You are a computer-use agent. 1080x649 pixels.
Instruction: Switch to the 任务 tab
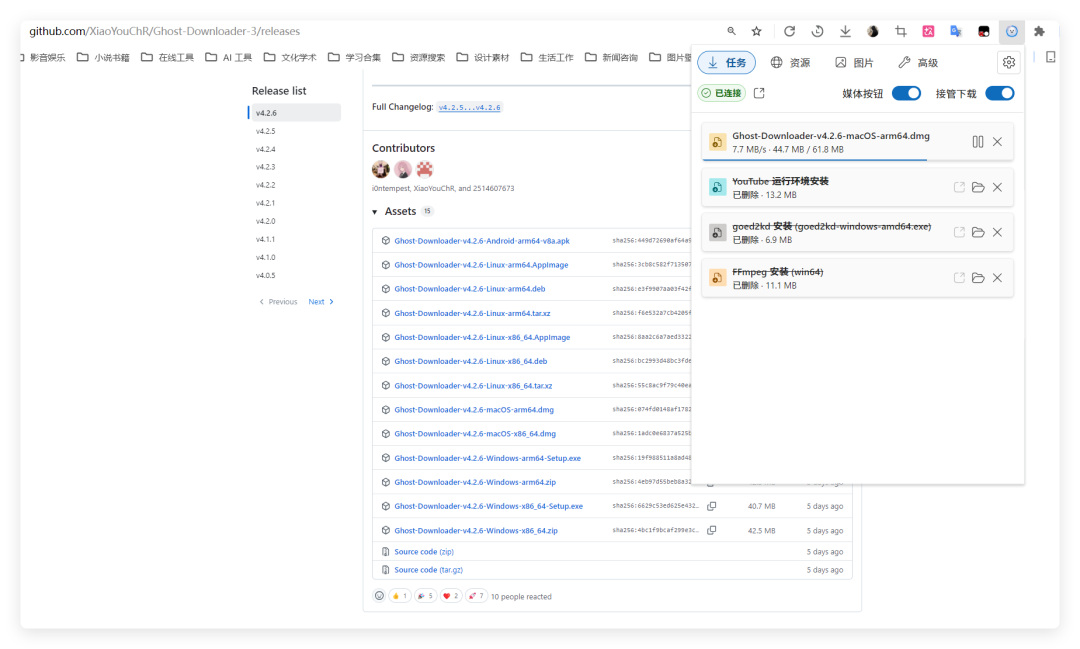727,63
